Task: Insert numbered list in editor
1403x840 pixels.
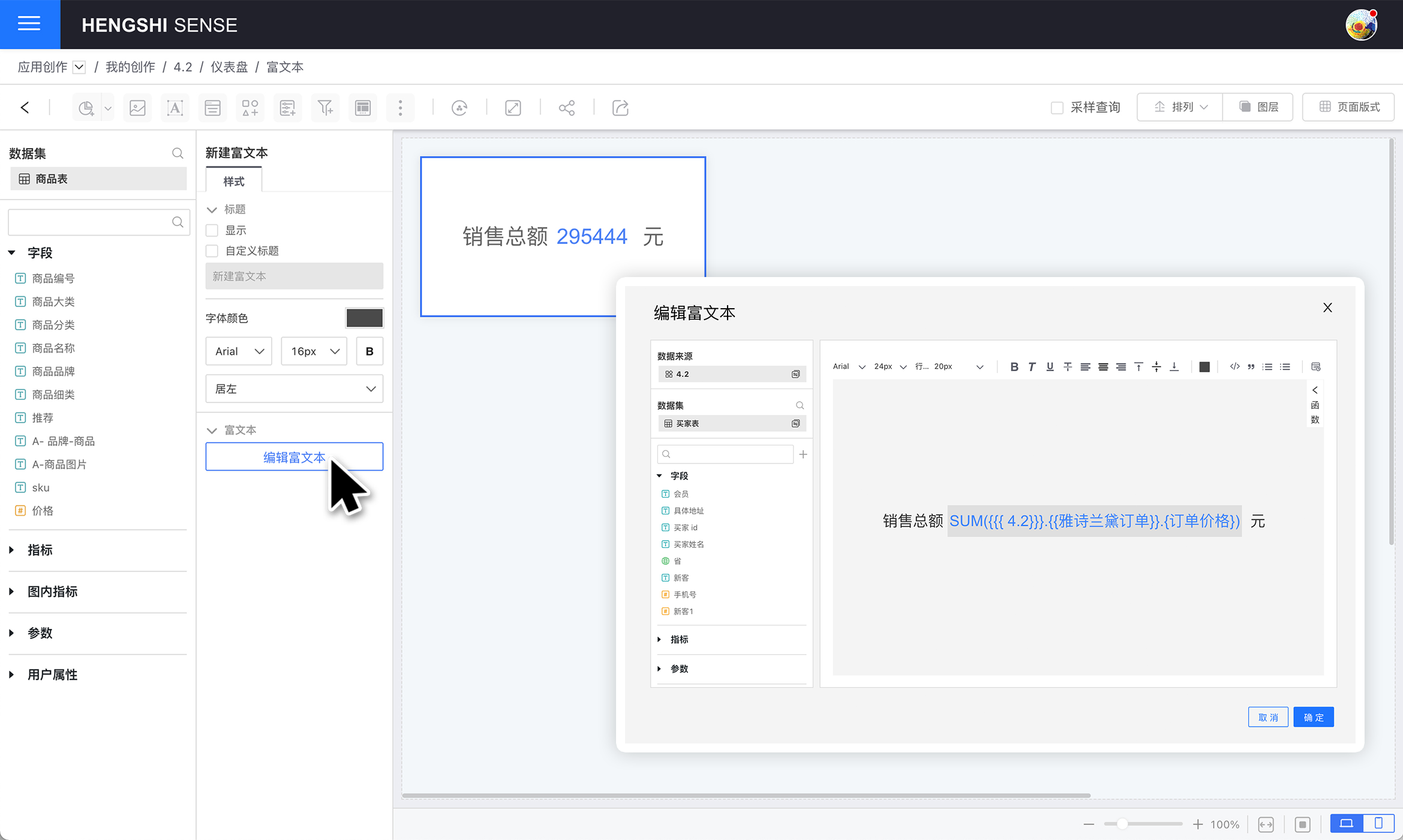Action: pos(1267,367)
